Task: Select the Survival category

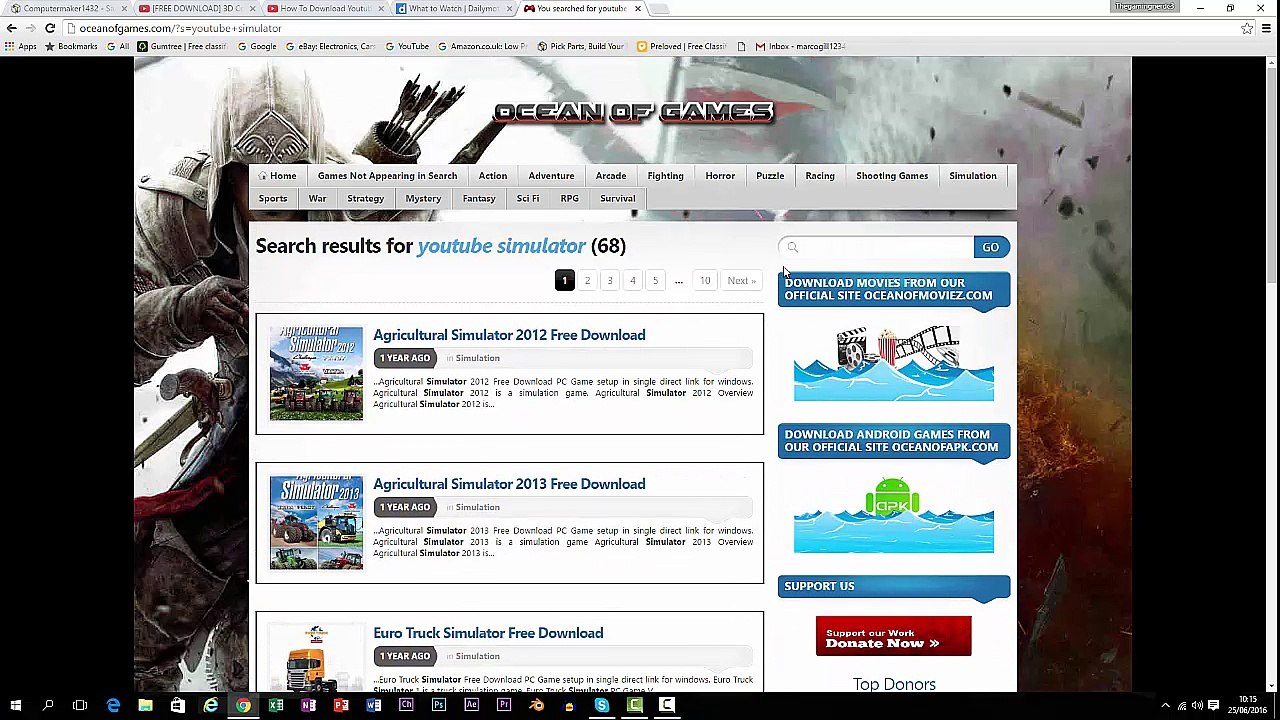Action: coord(617,199)
